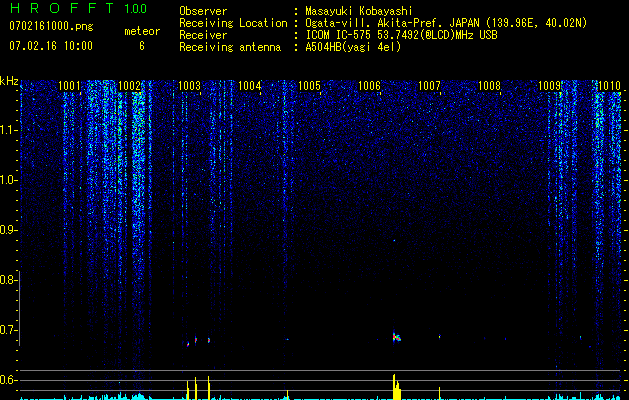629x400 pixels.
Task: Click the bright meteor echo after 1006
Action: pos(396,337)
